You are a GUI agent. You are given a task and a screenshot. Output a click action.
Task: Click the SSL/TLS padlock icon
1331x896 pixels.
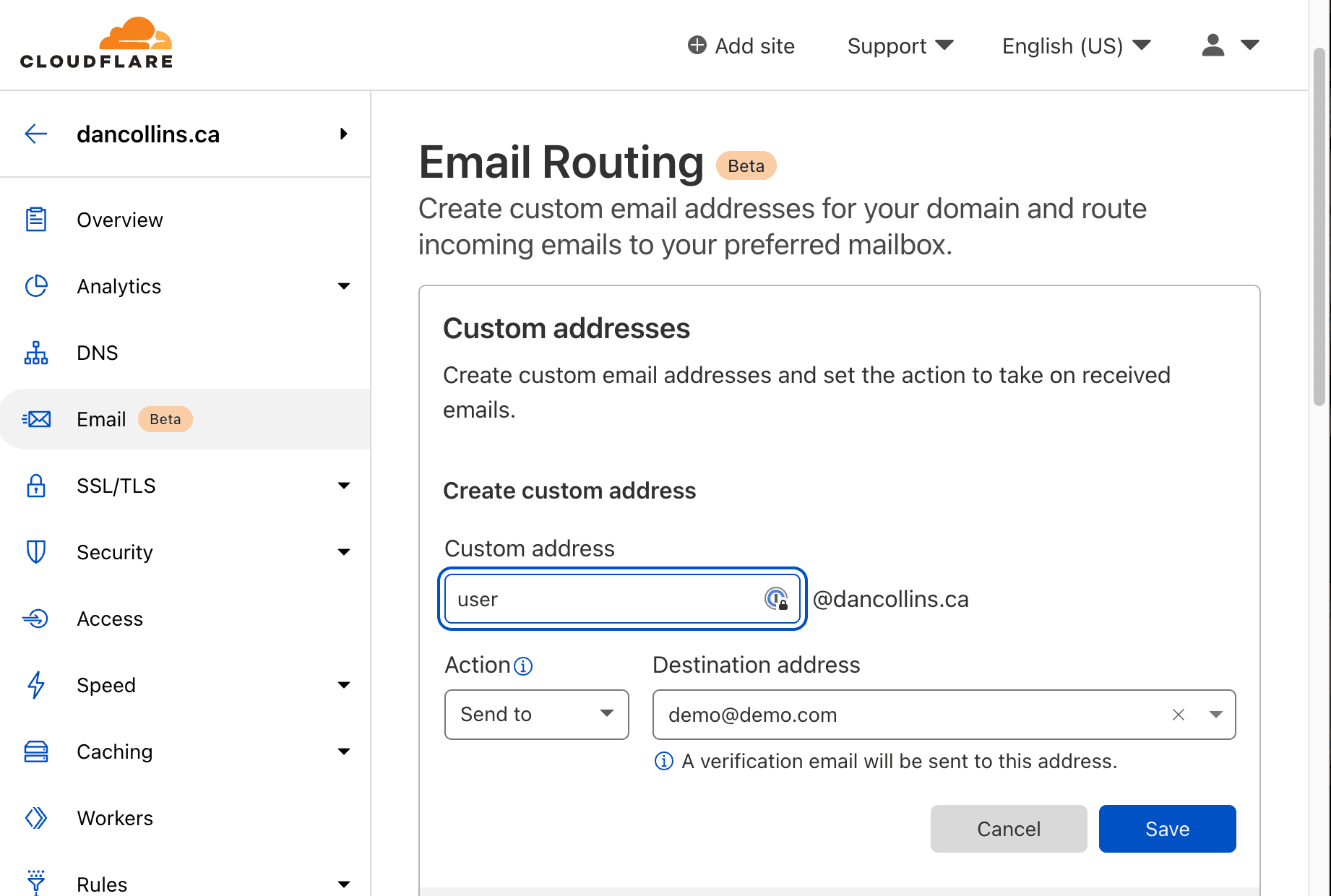click(36, 486)
